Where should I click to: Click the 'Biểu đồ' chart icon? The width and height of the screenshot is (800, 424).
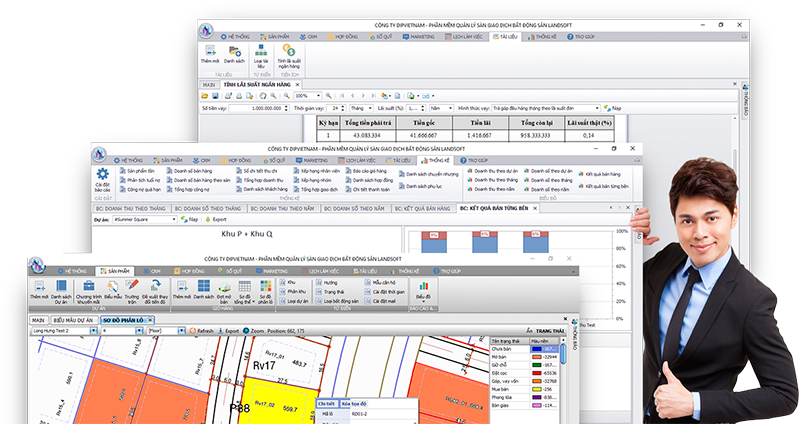point(423,288)
